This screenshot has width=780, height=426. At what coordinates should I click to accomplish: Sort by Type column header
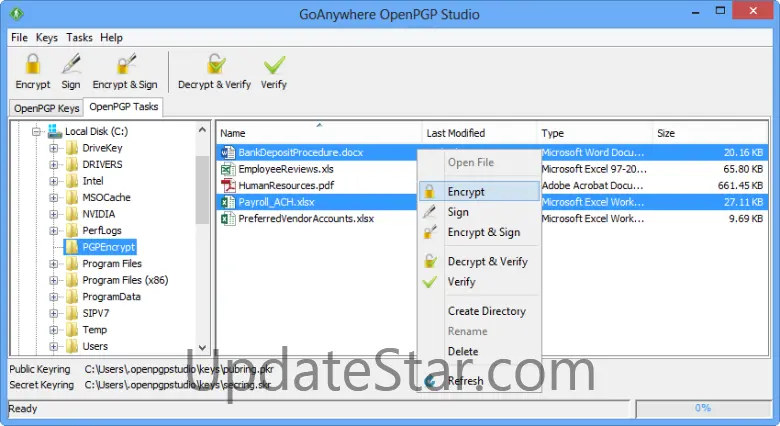coord(594,133)
